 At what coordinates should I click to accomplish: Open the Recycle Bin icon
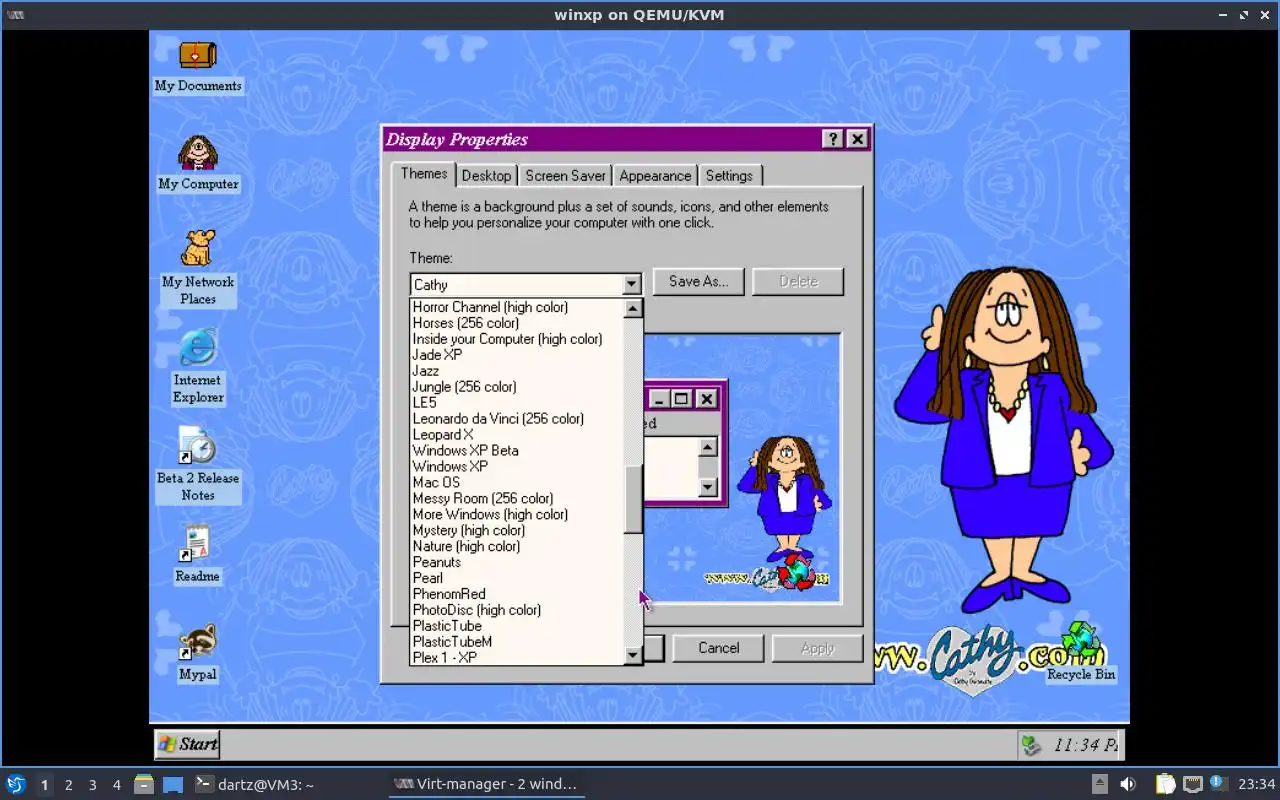(1081, 642)
